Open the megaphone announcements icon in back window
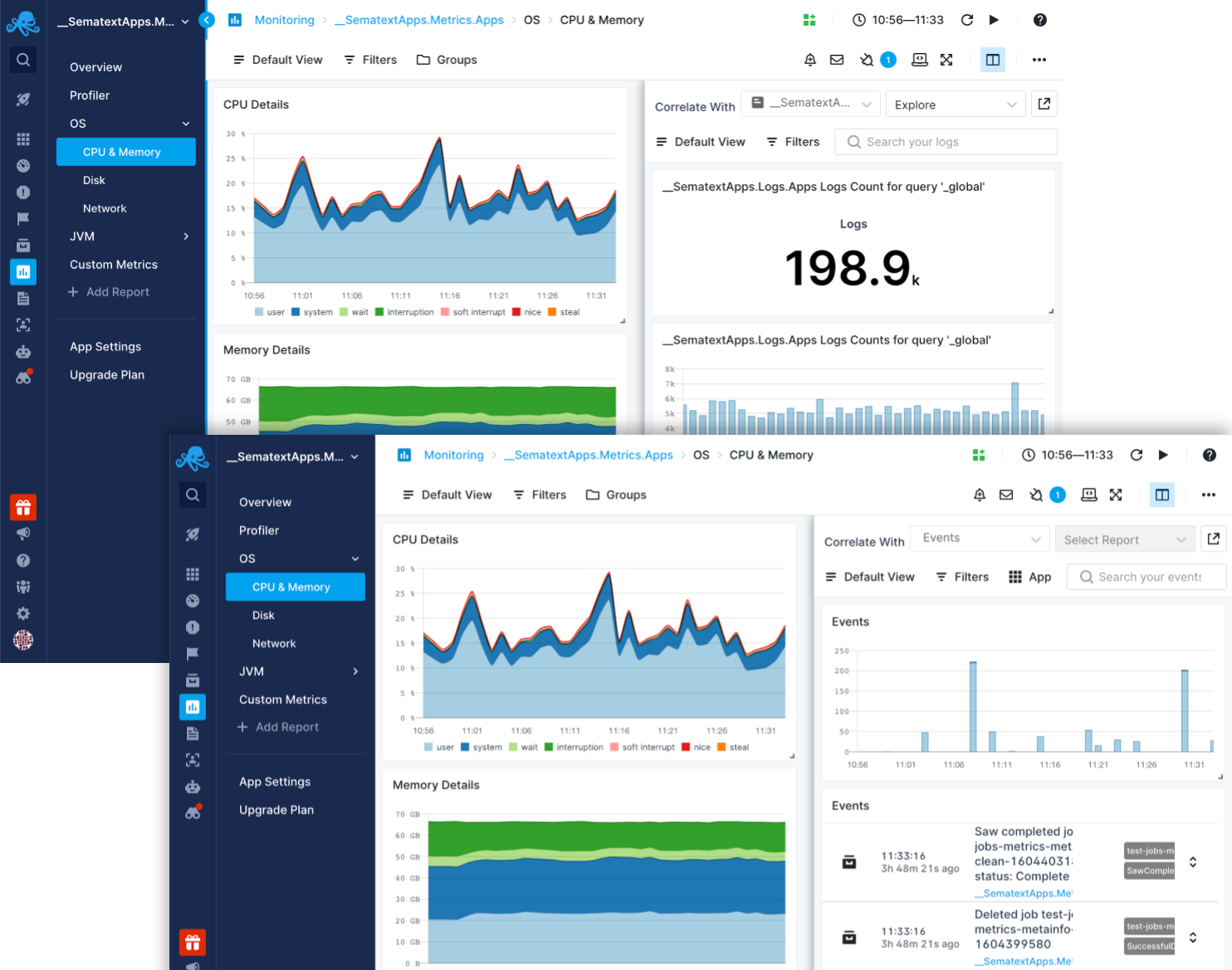The height and width of the screenshot is (970, 1232). point(23,534)
